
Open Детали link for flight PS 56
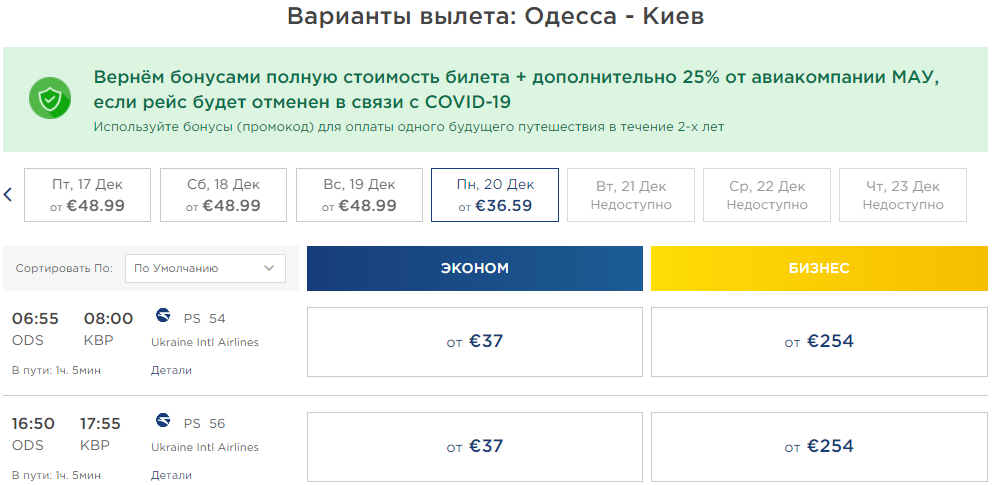(171, 475)
